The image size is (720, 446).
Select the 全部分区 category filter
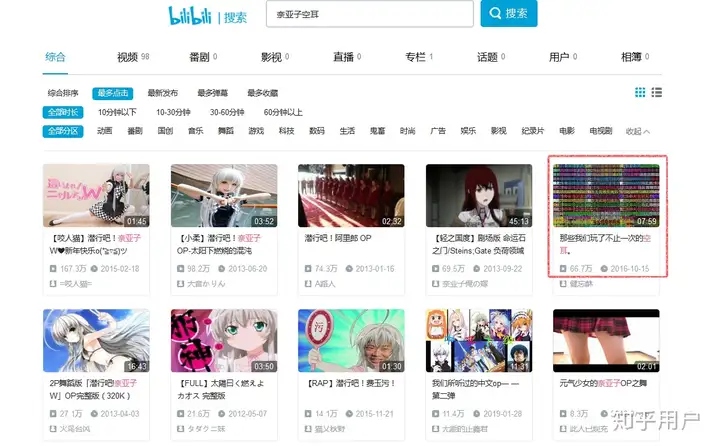click(63, 131)
